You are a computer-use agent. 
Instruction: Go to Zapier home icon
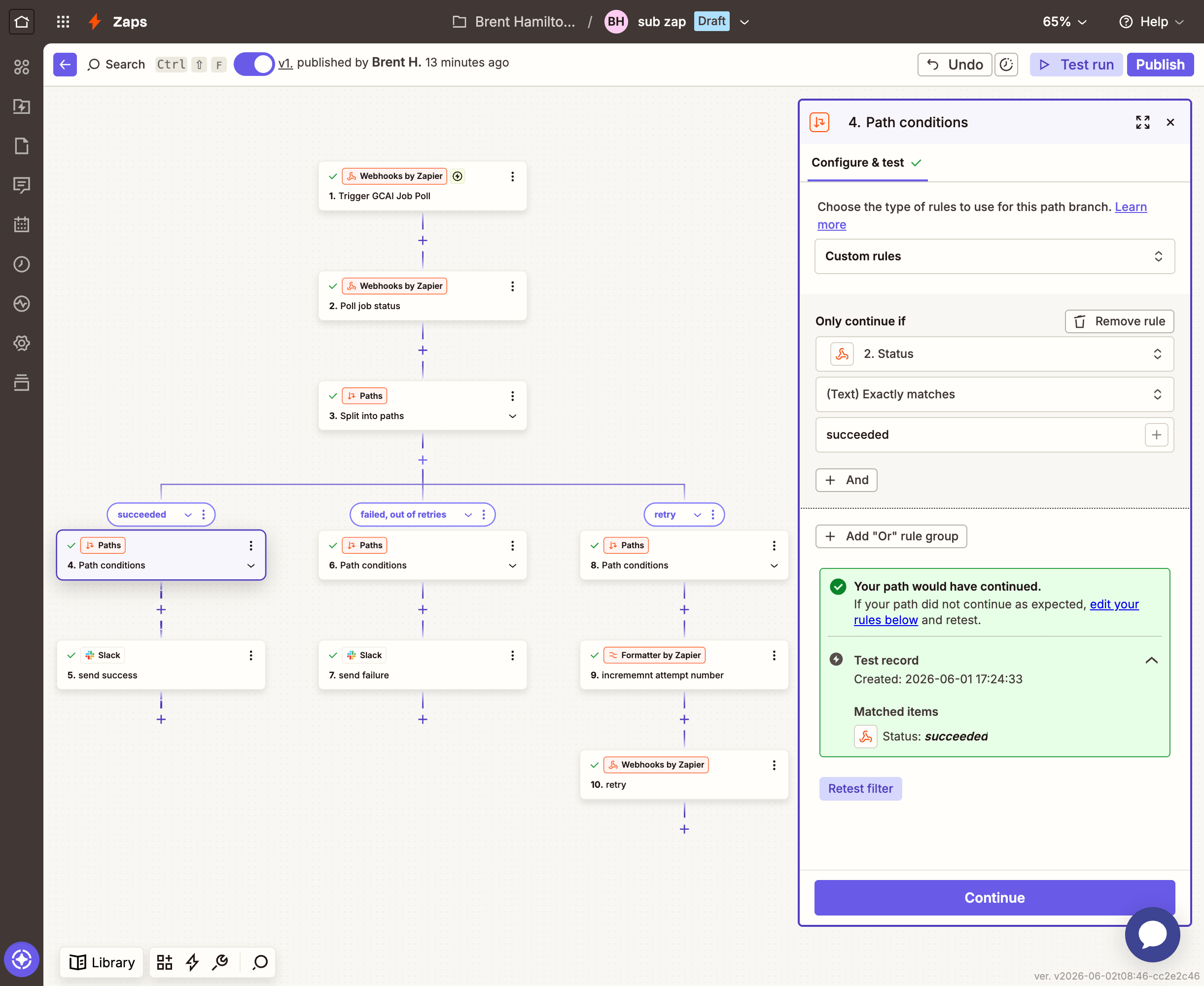[x=22, y=22]
